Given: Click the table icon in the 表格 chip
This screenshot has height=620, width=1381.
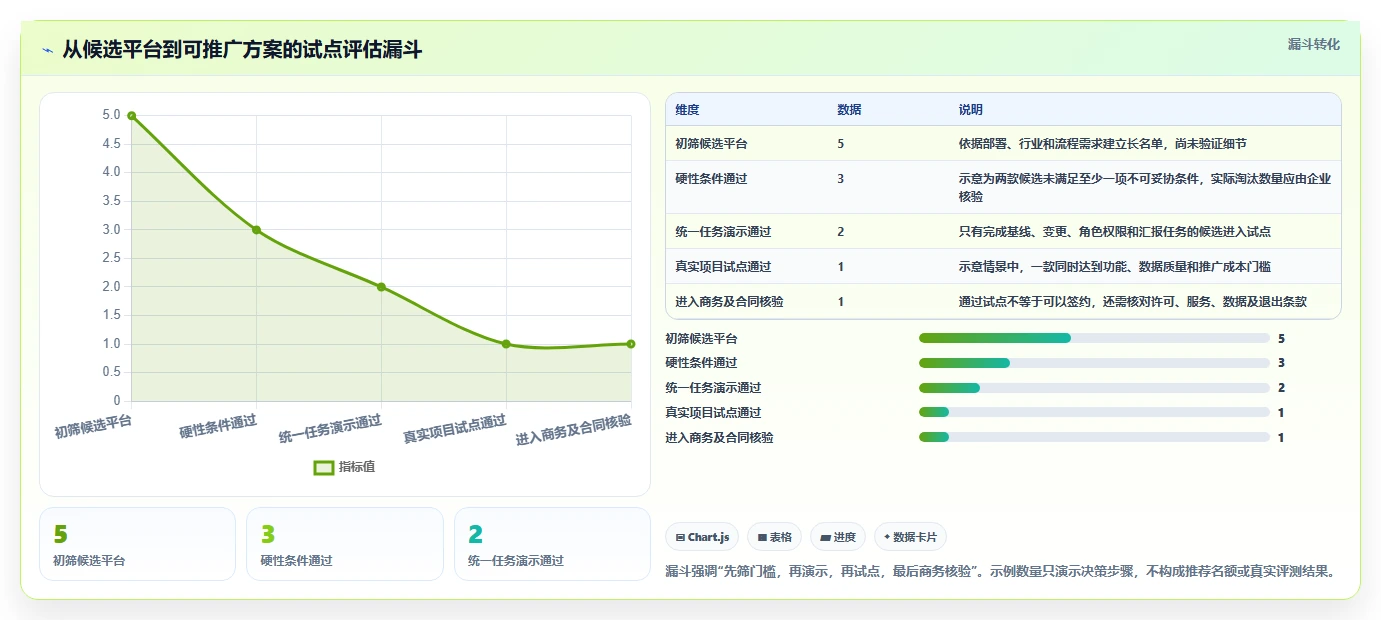Looking at the screenshot, I should [x=762, y=538].
